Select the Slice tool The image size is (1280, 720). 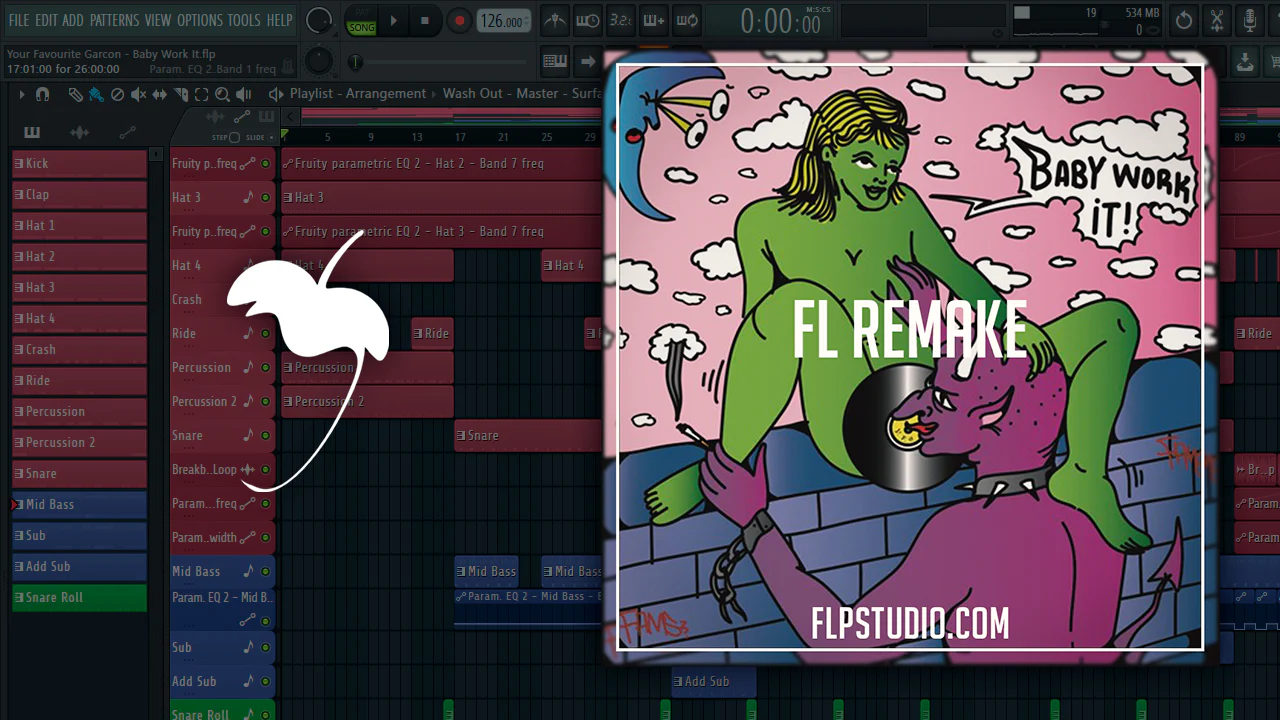[181, 94]
